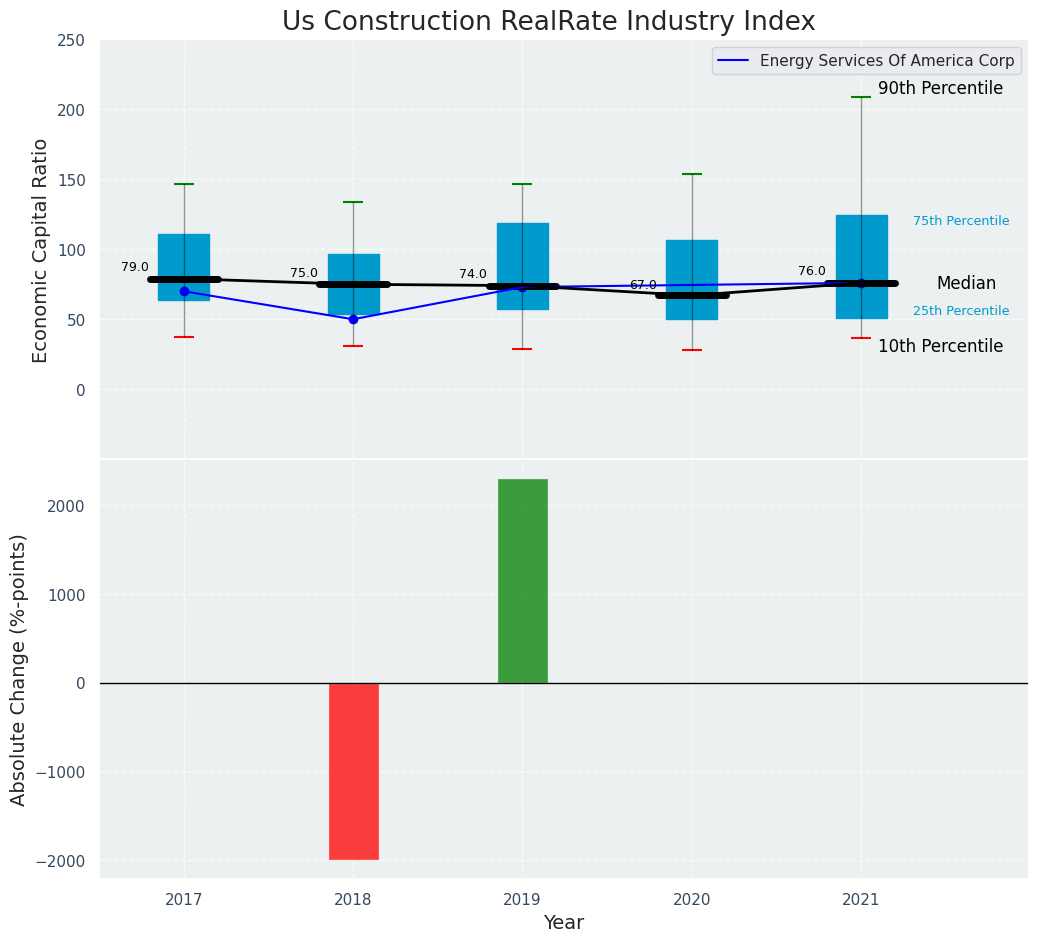The image size is (1039, 942).
Task: Click the chart title Us Construction RealRate Industry Index
Action: point(548,22)
